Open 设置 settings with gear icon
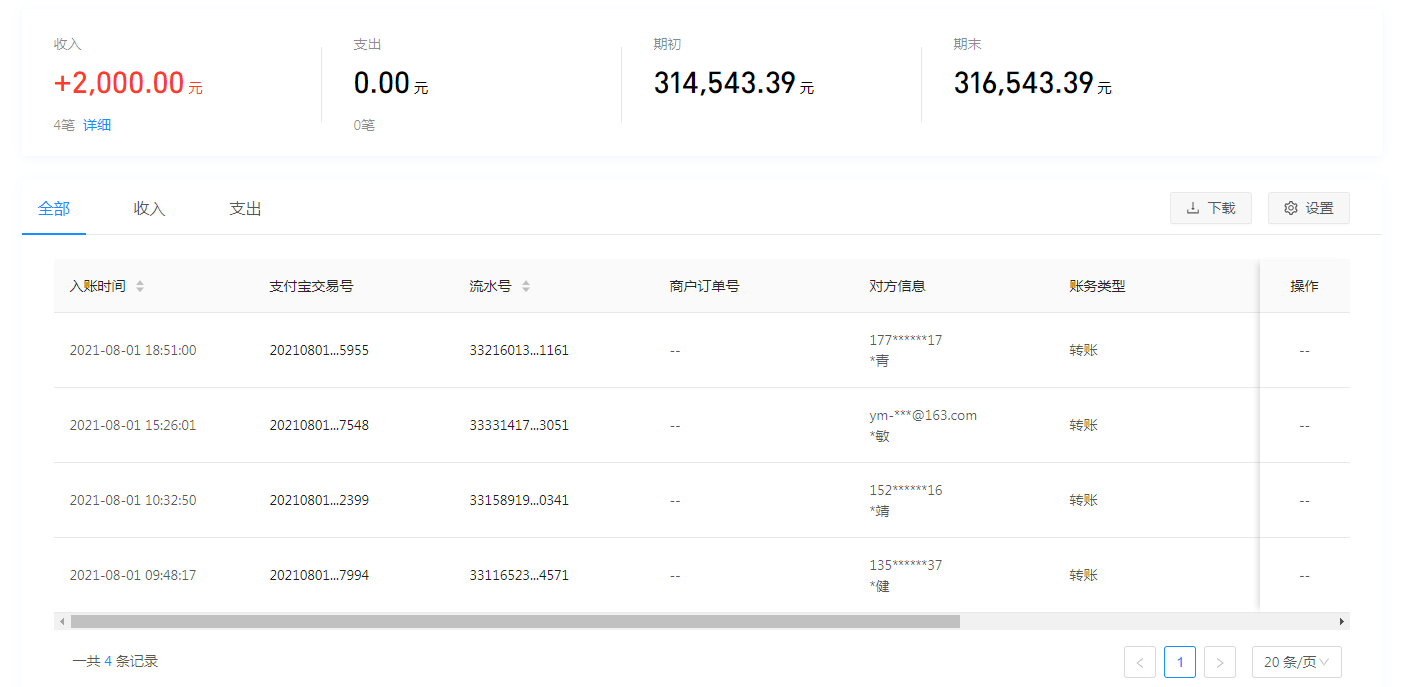The height and width of the screenshot is (687, 1406). click(1308, 208)
